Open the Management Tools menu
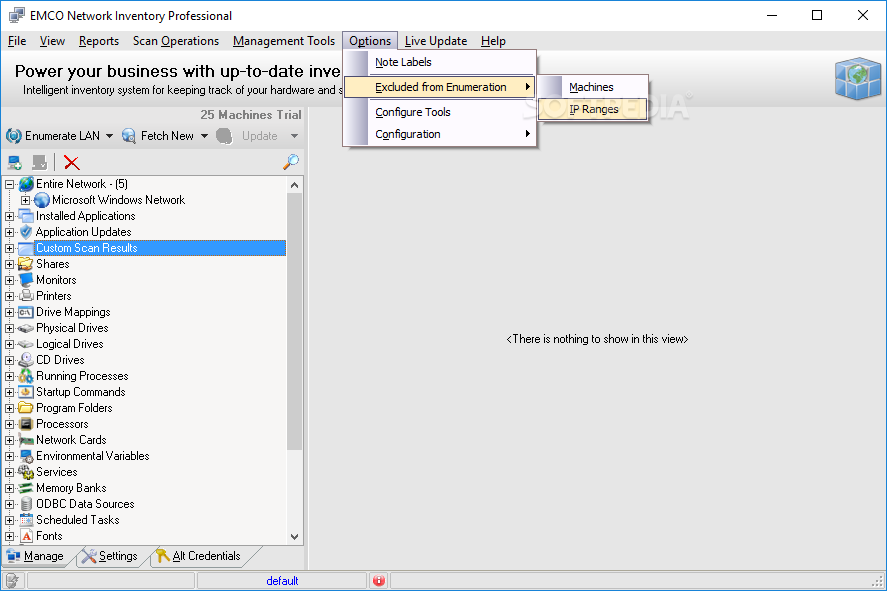The height and width of the screenshot is (591, 887). 284,41
